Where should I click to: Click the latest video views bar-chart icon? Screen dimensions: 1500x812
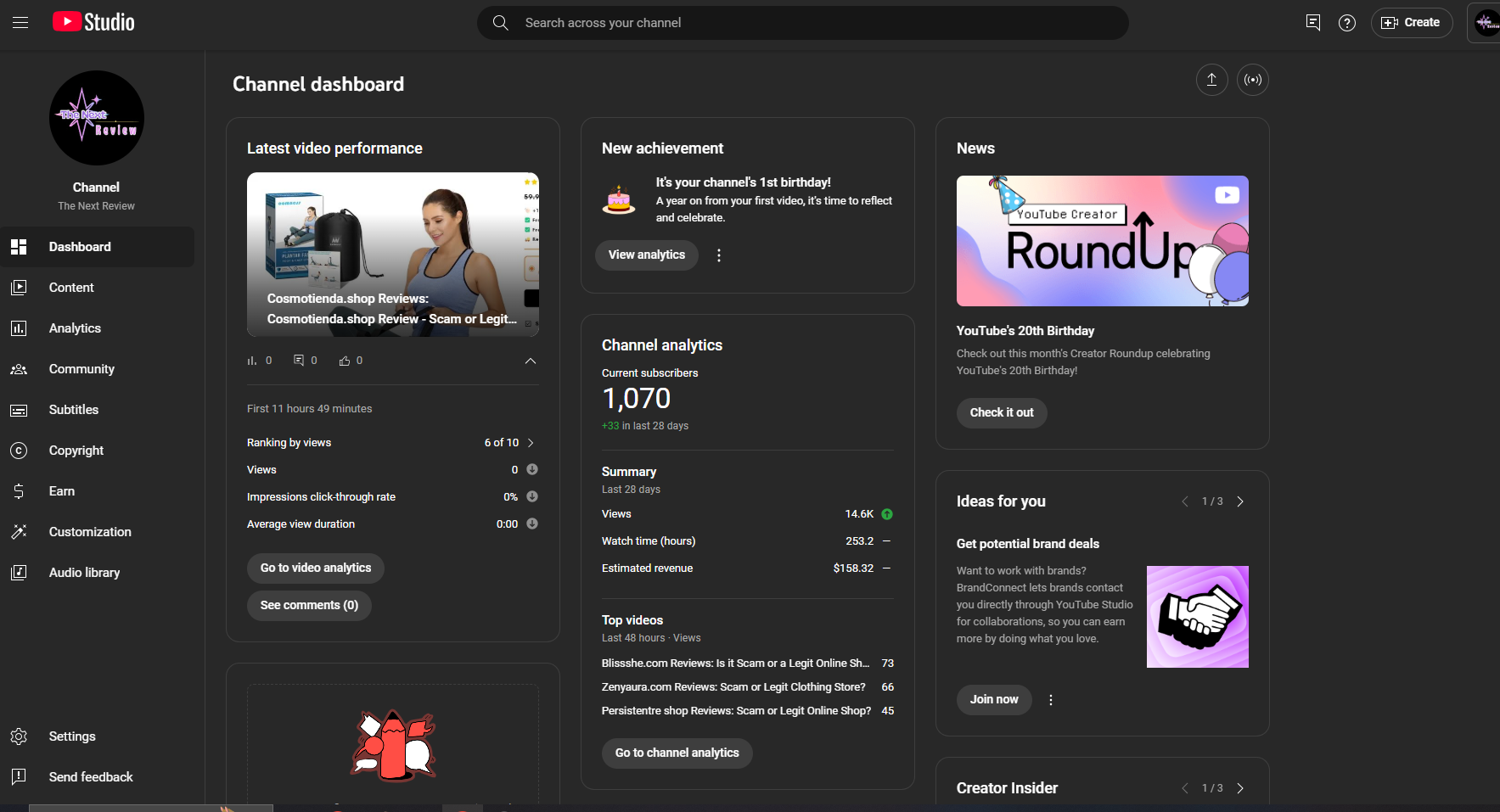pyautogui.click(x=251, y=361)
